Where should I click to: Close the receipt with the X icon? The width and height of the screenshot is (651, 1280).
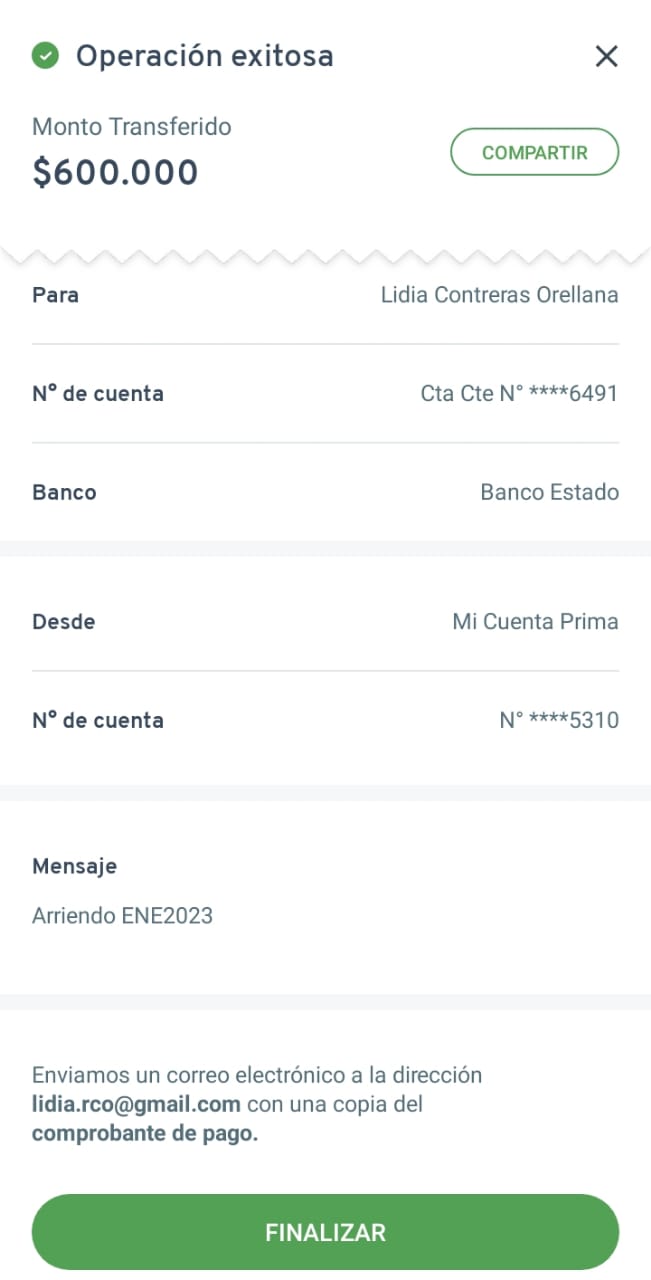click(606, 56)
